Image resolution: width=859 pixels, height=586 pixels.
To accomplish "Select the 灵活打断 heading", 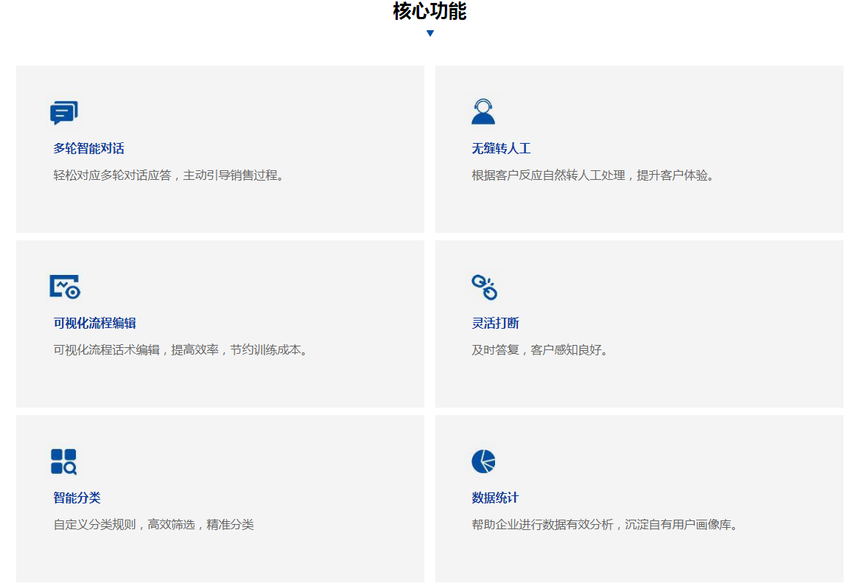I will 495,323.
